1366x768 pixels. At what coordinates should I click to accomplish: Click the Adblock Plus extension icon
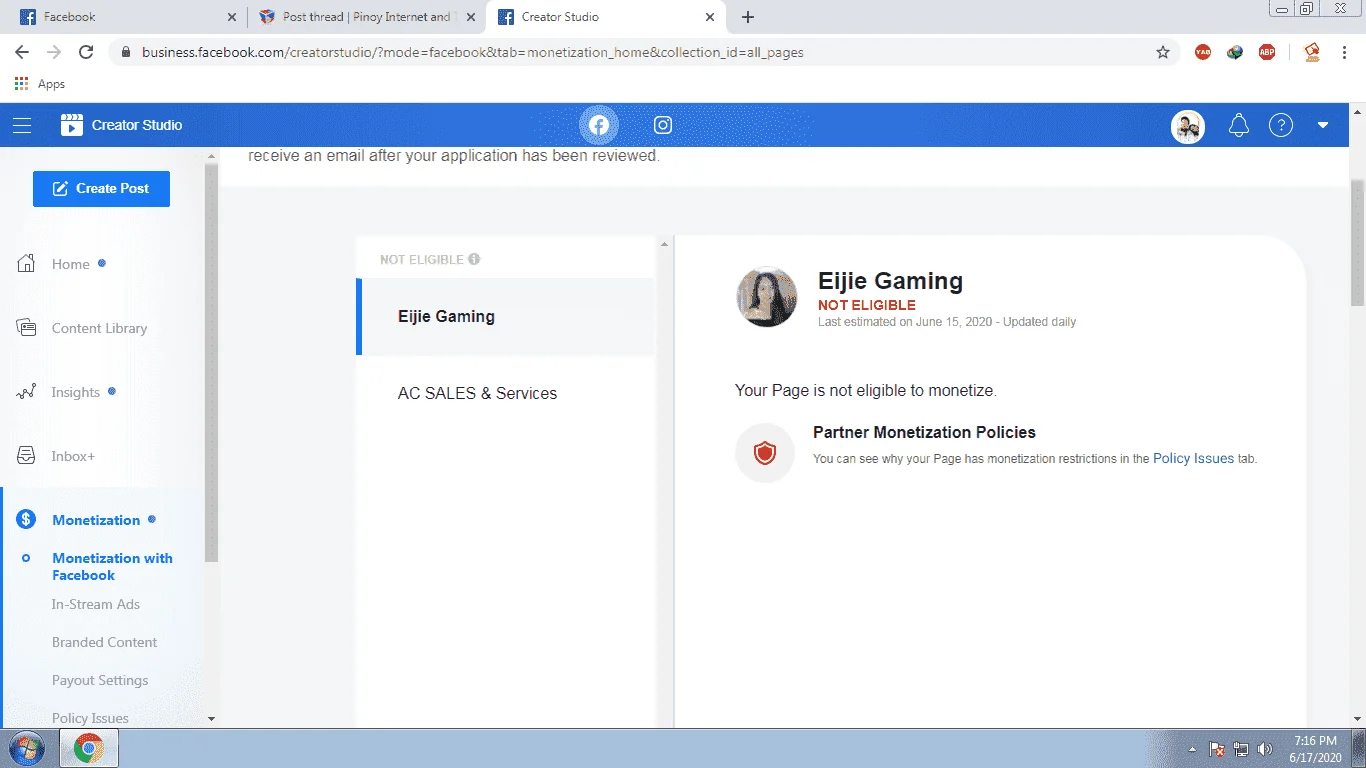[x=1267, y=52]
